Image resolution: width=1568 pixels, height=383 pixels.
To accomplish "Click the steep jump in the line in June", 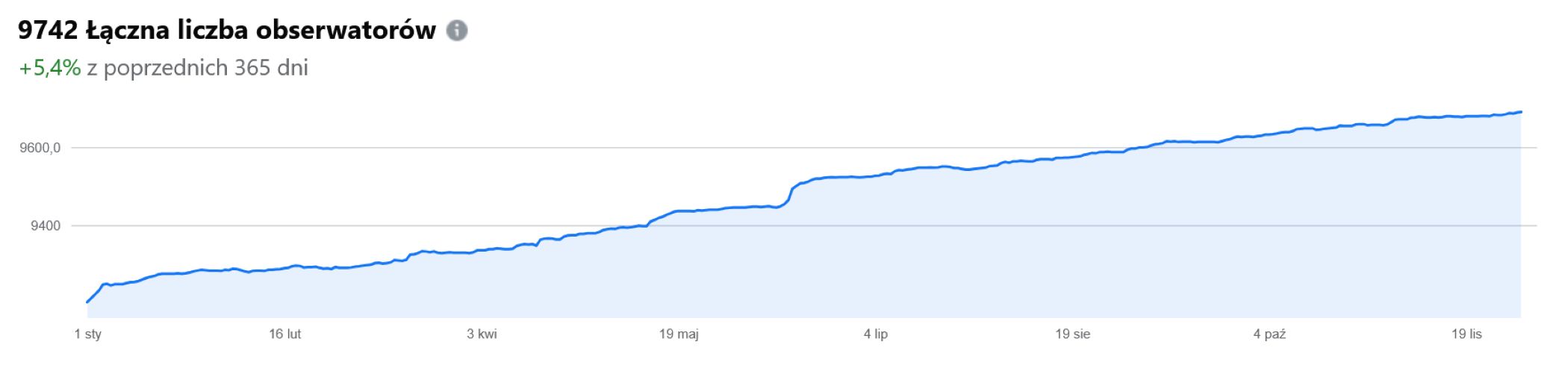I will [x=791, y=193].
